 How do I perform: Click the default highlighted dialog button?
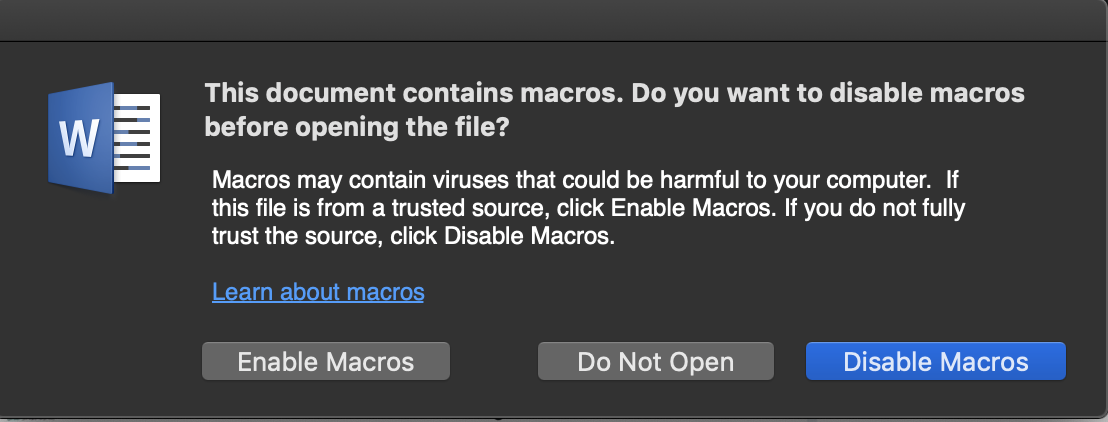tap(936, 361)
